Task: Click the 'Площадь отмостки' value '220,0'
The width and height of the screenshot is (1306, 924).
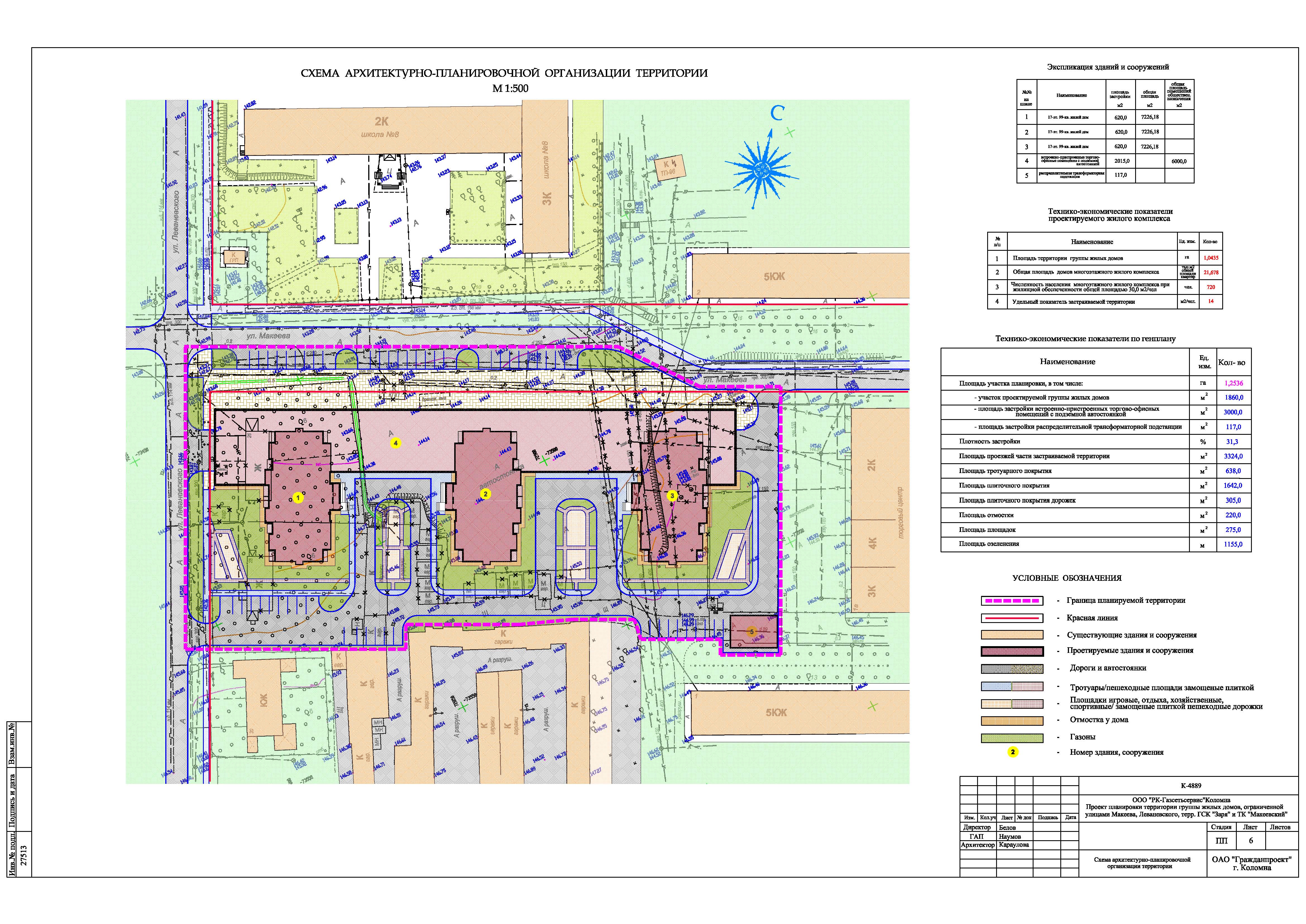Action: 1233,515
